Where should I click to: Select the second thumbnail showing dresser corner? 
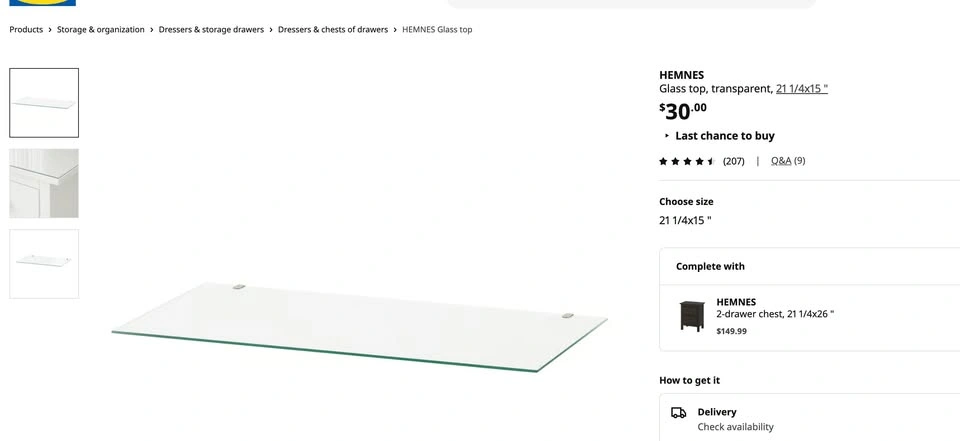click(44, 183)
